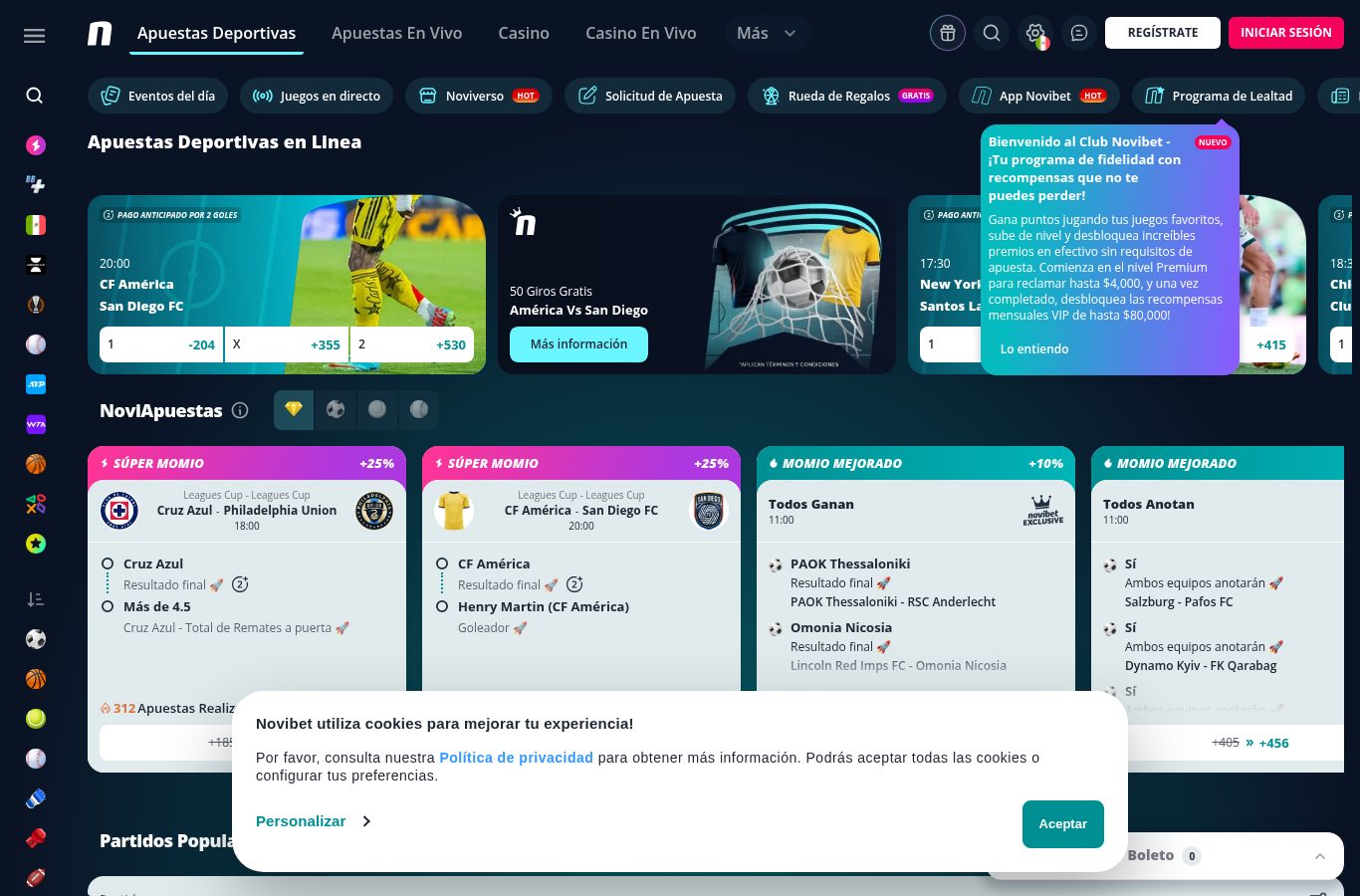1360x896 pixels.
Task: Dismiss tooltip with Lo entiendo
Action: click(1034, 349)
